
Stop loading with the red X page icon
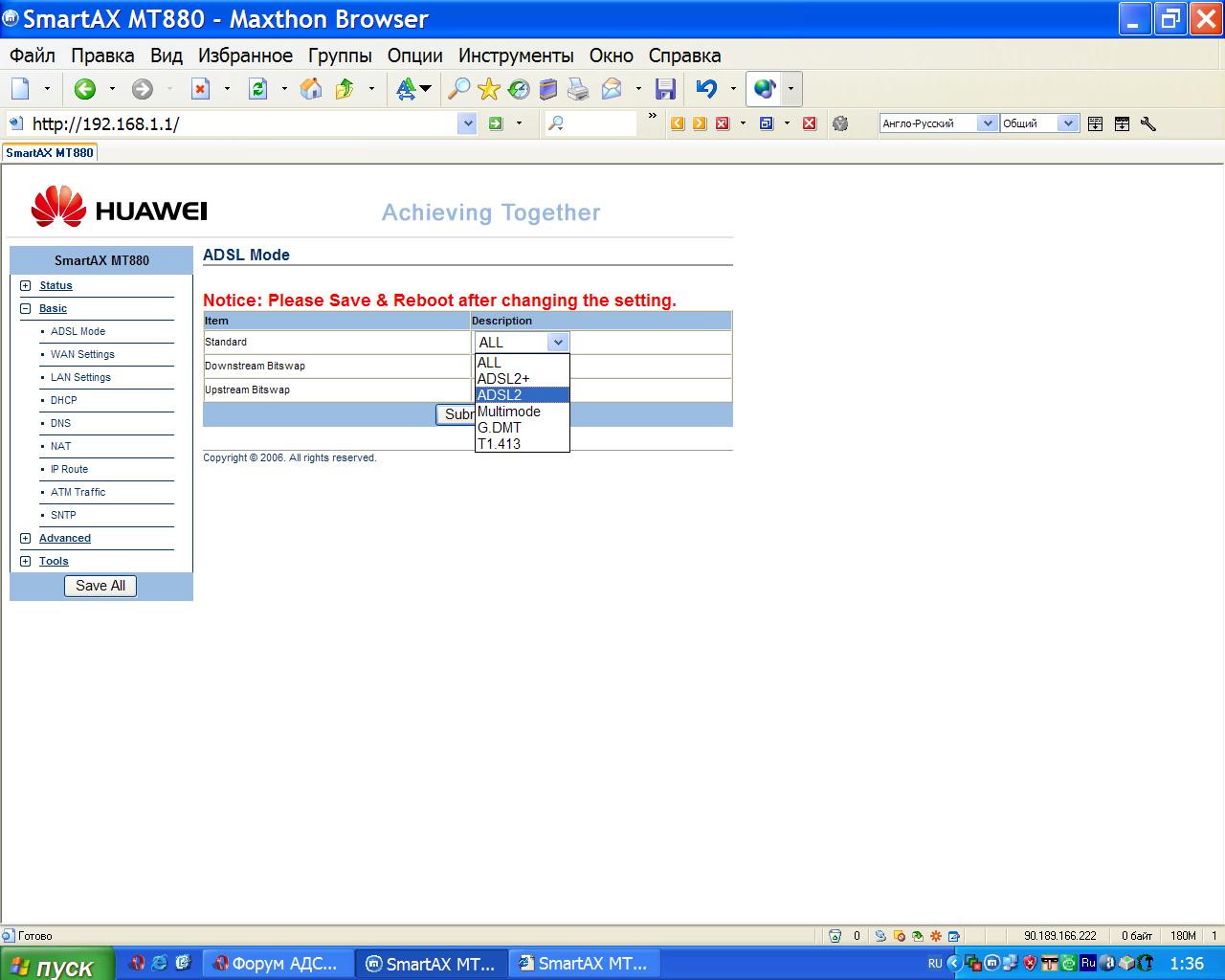[x=200, y=89]
